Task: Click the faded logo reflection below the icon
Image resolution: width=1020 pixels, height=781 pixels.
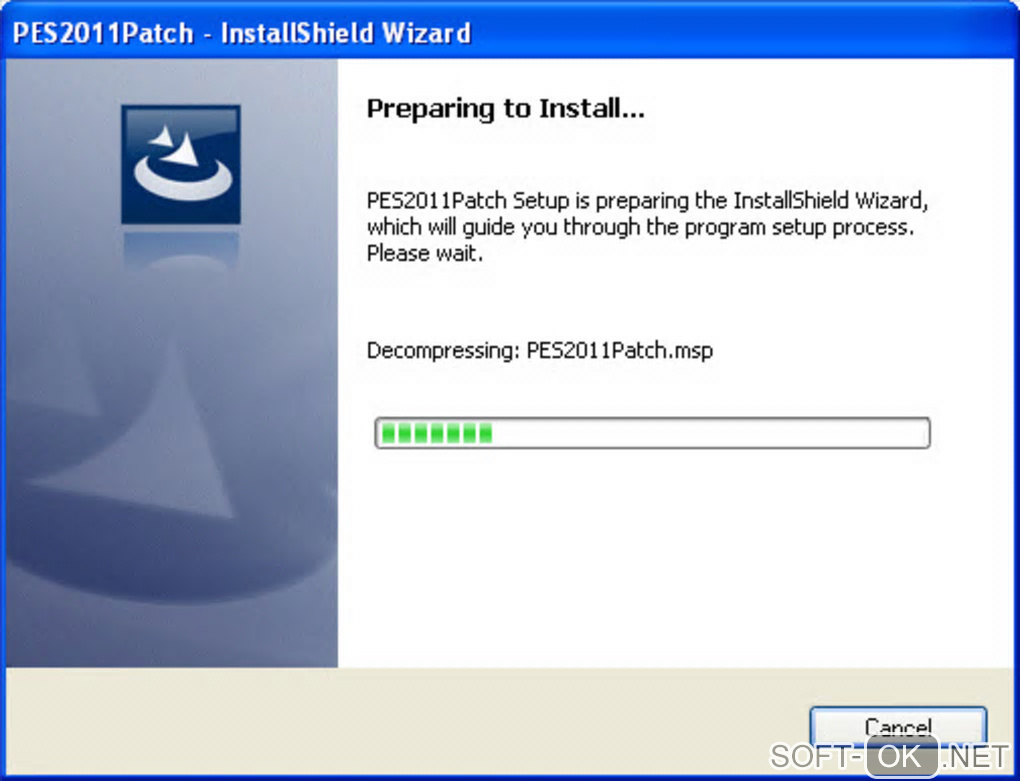Action: (x=181, y=250)
